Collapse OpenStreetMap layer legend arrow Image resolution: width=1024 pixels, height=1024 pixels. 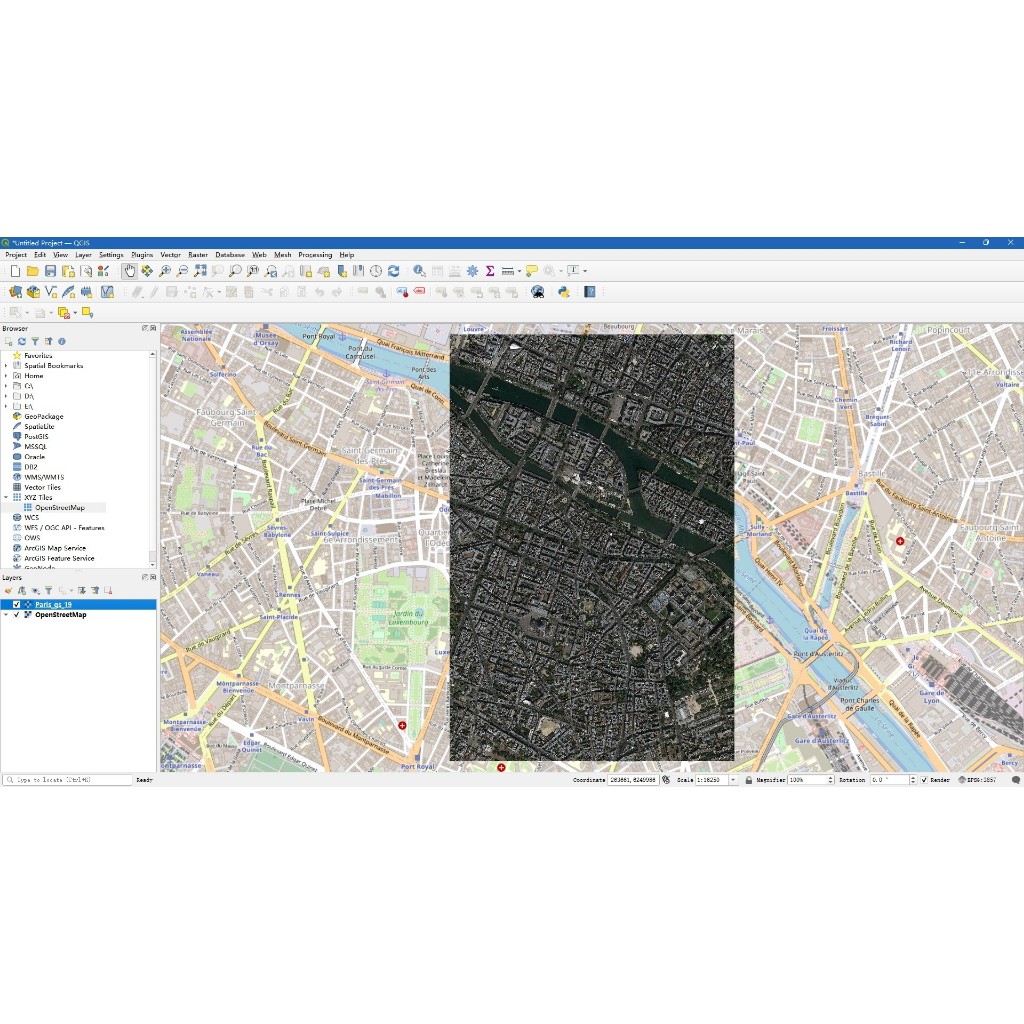click(7, 615)
